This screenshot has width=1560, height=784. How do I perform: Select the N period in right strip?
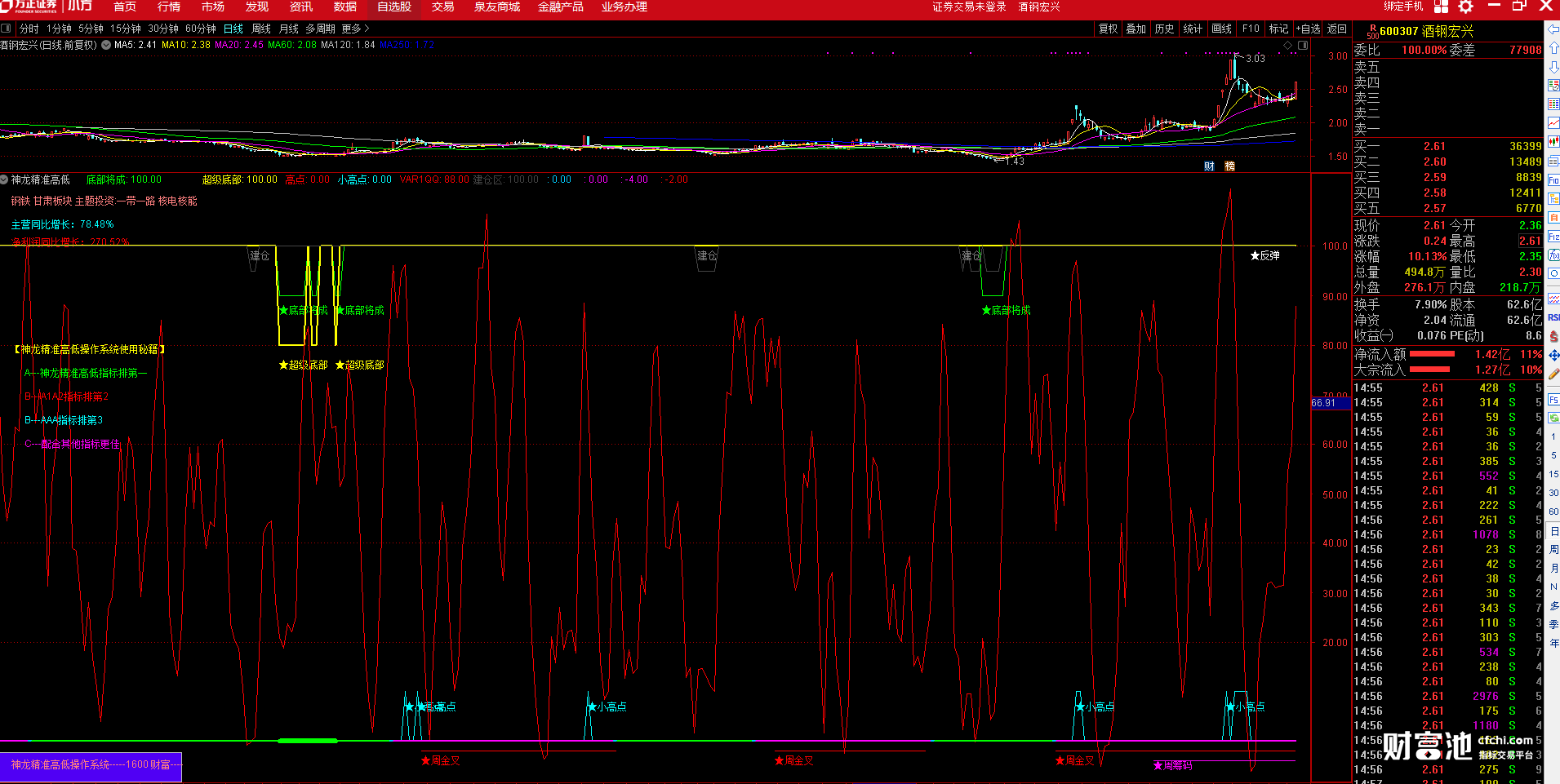point(1553,587)
